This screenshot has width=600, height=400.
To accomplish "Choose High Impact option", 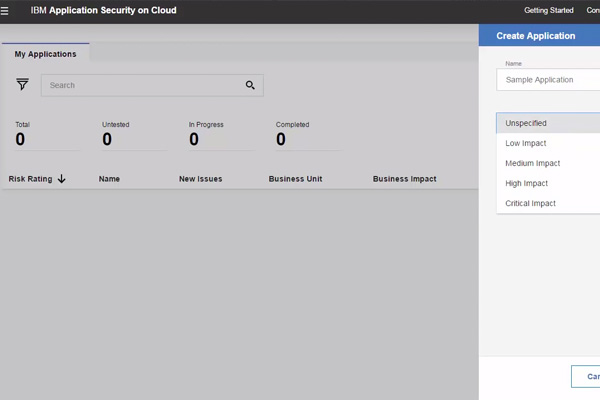I will [x=548, y=183].
